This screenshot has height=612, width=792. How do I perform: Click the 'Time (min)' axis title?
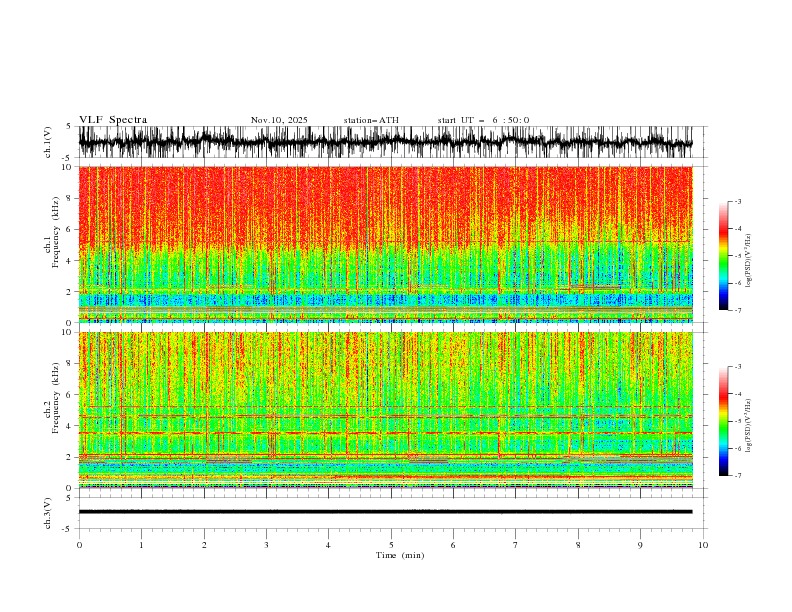click(x=400, y=555)
